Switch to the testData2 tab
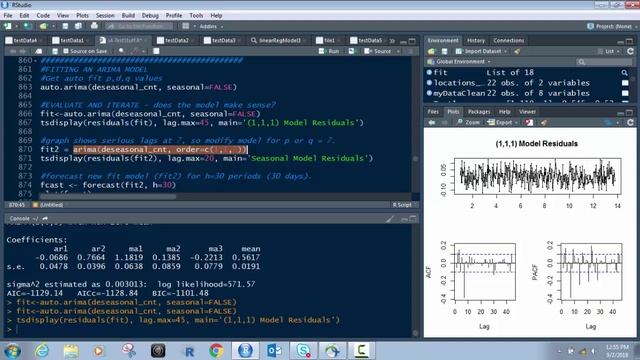The image size is (640, 360). (176, 40)
